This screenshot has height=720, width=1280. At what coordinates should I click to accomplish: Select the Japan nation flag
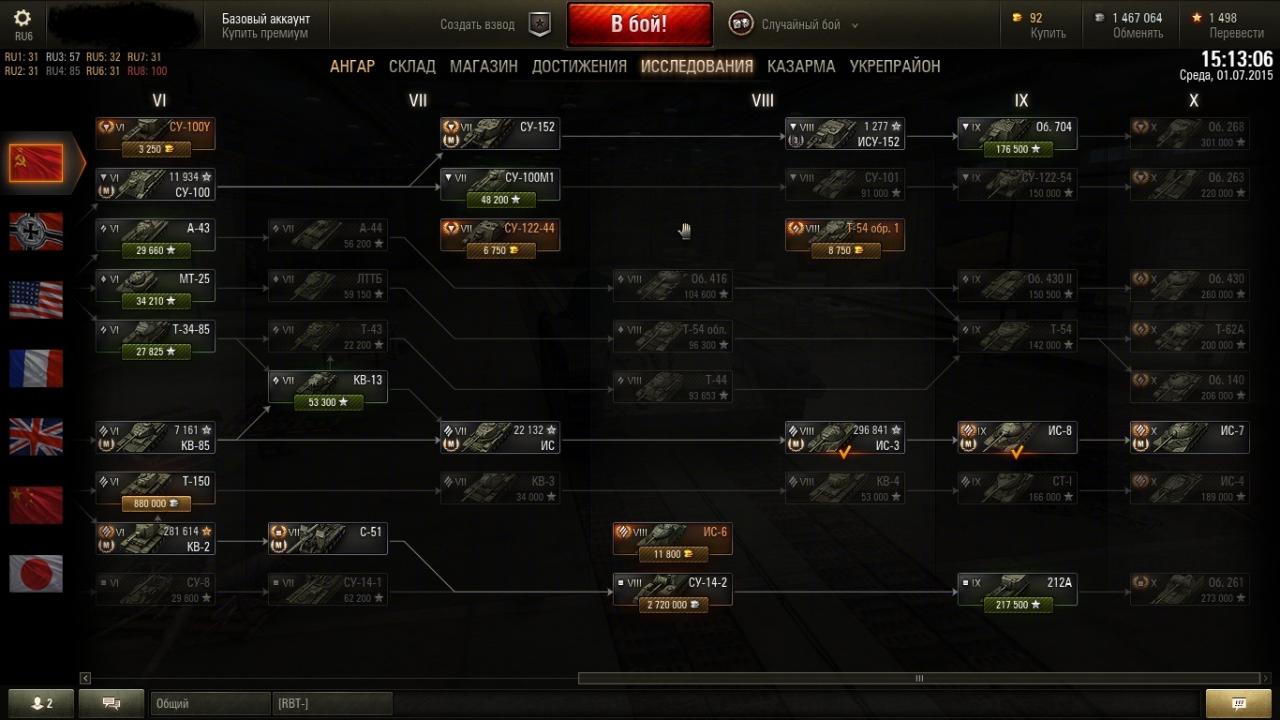[x=36, y=574]
